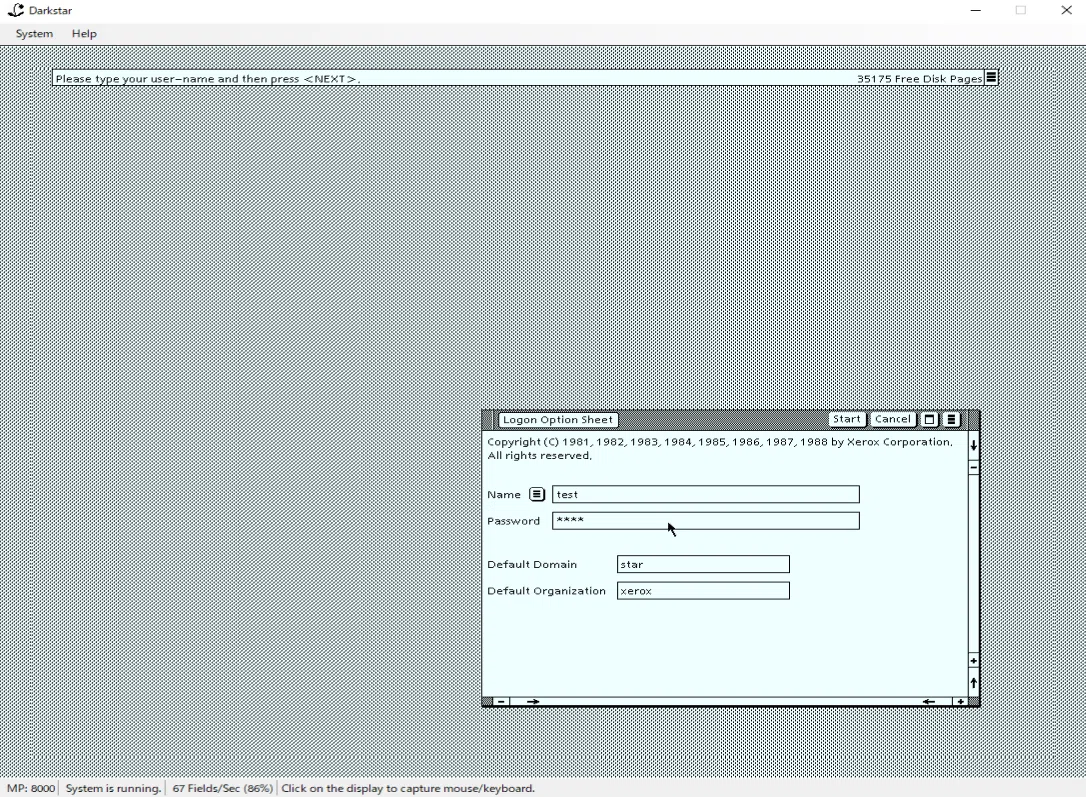Click vertical scrollbar up arrow at bottom
Viewport: 1086px width, 797px height.
pos(973,683)
